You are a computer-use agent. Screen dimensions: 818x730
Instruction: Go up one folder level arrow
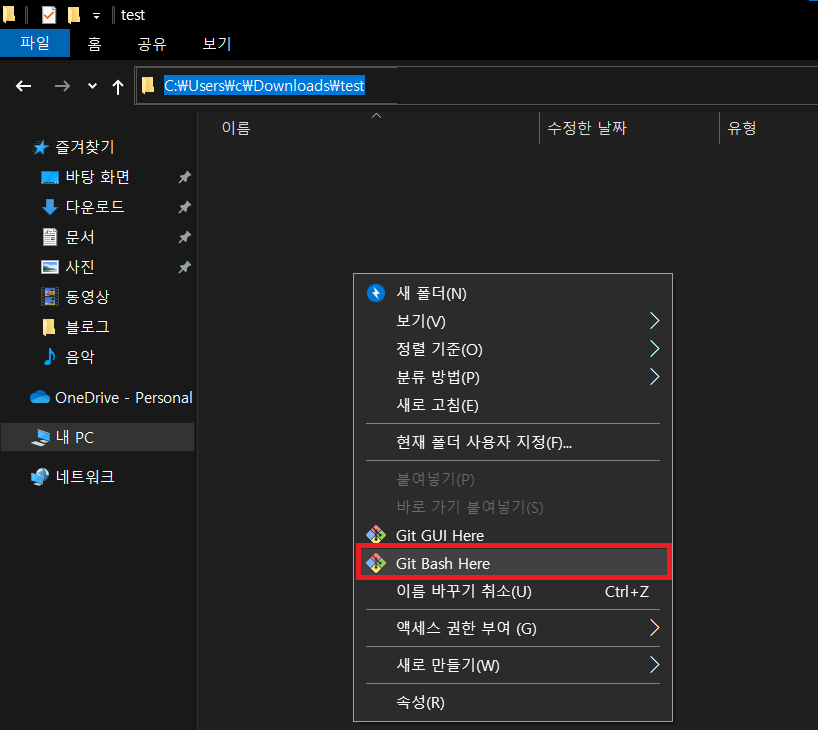point(118,87)
